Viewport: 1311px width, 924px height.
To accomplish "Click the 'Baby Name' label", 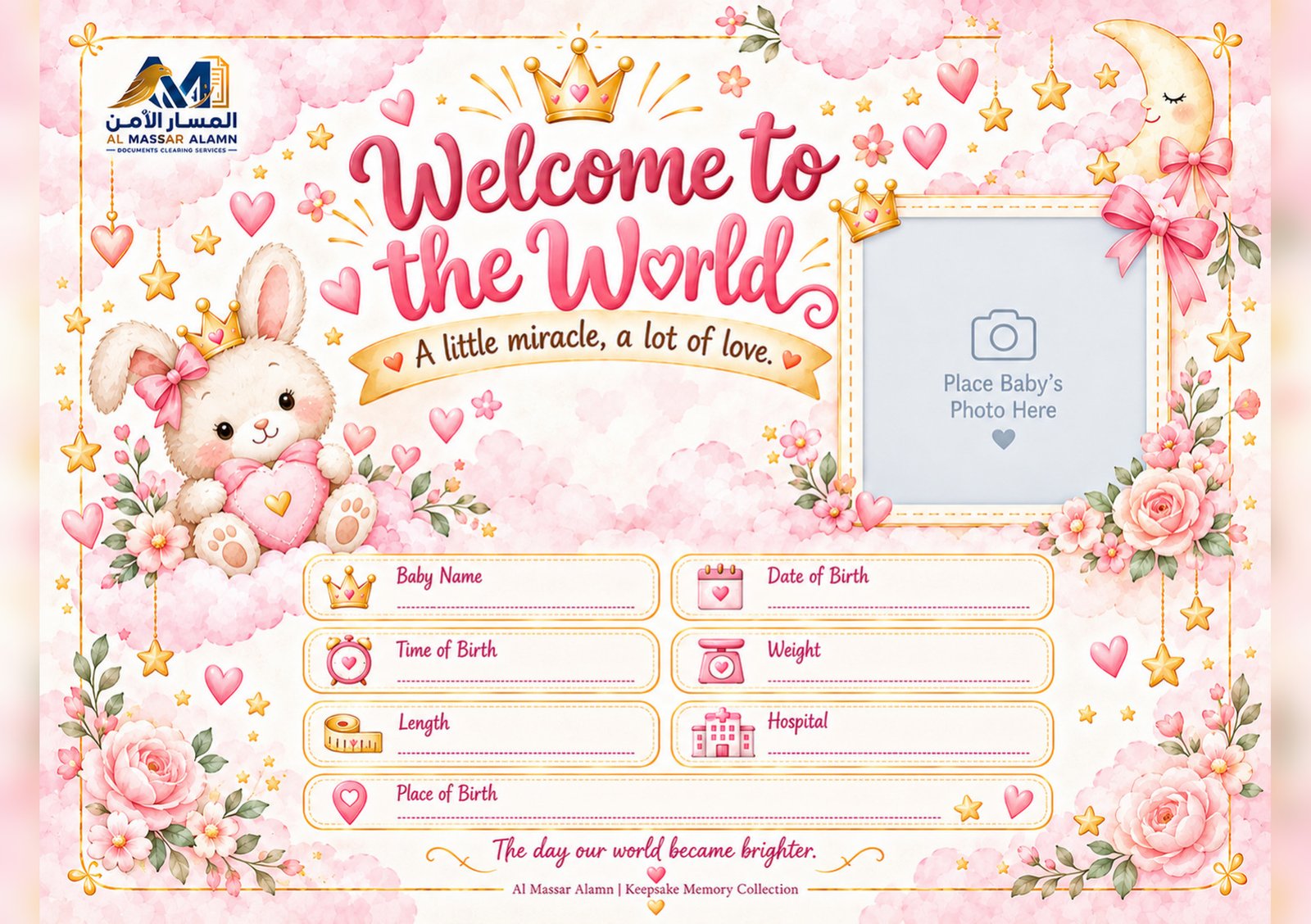I will click(439, 577).
